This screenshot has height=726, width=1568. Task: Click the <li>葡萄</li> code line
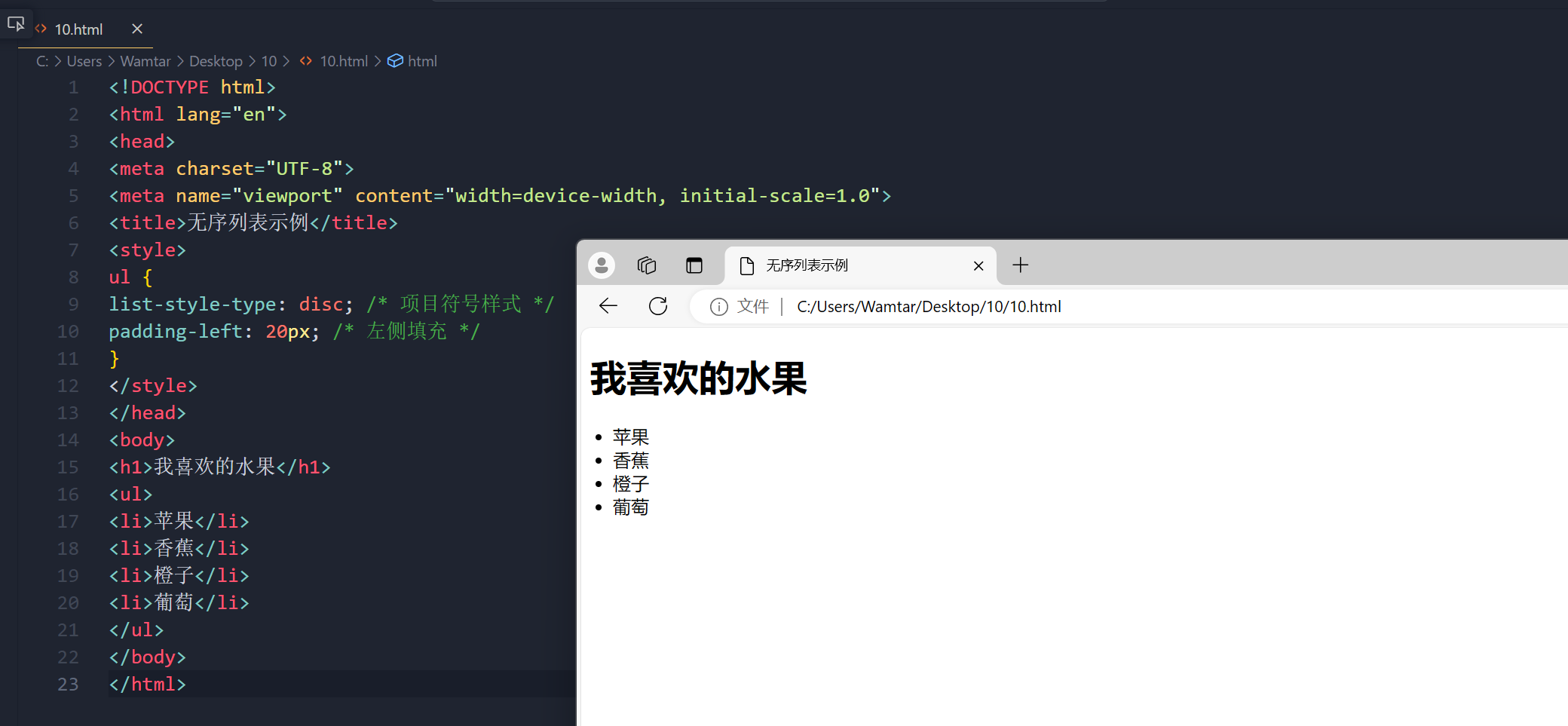[x=179, y=603]
